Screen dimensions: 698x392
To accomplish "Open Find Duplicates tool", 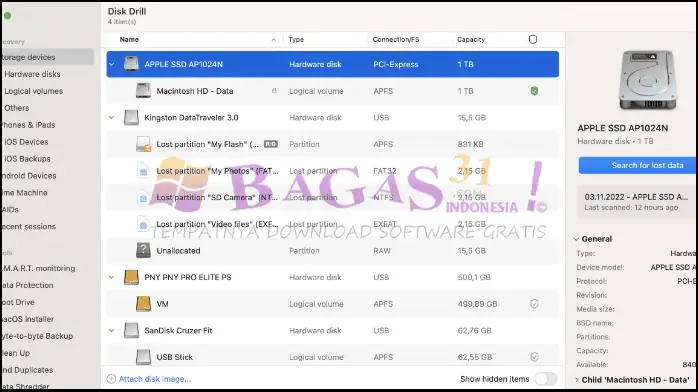I will pos(27,370).
